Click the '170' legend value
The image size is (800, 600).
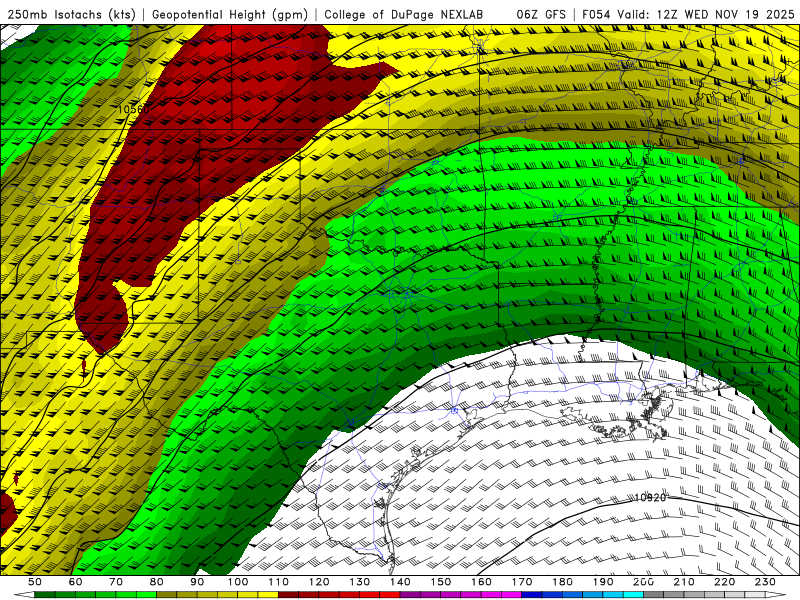522,582
